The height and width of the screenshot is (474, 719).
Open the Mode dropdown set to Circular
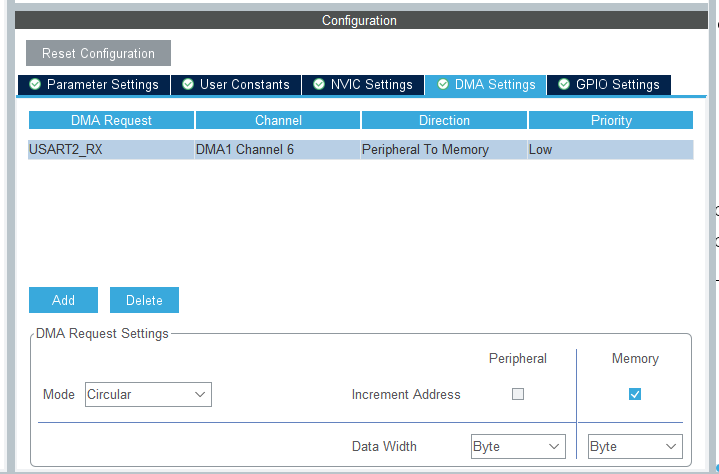click(148, 394)
